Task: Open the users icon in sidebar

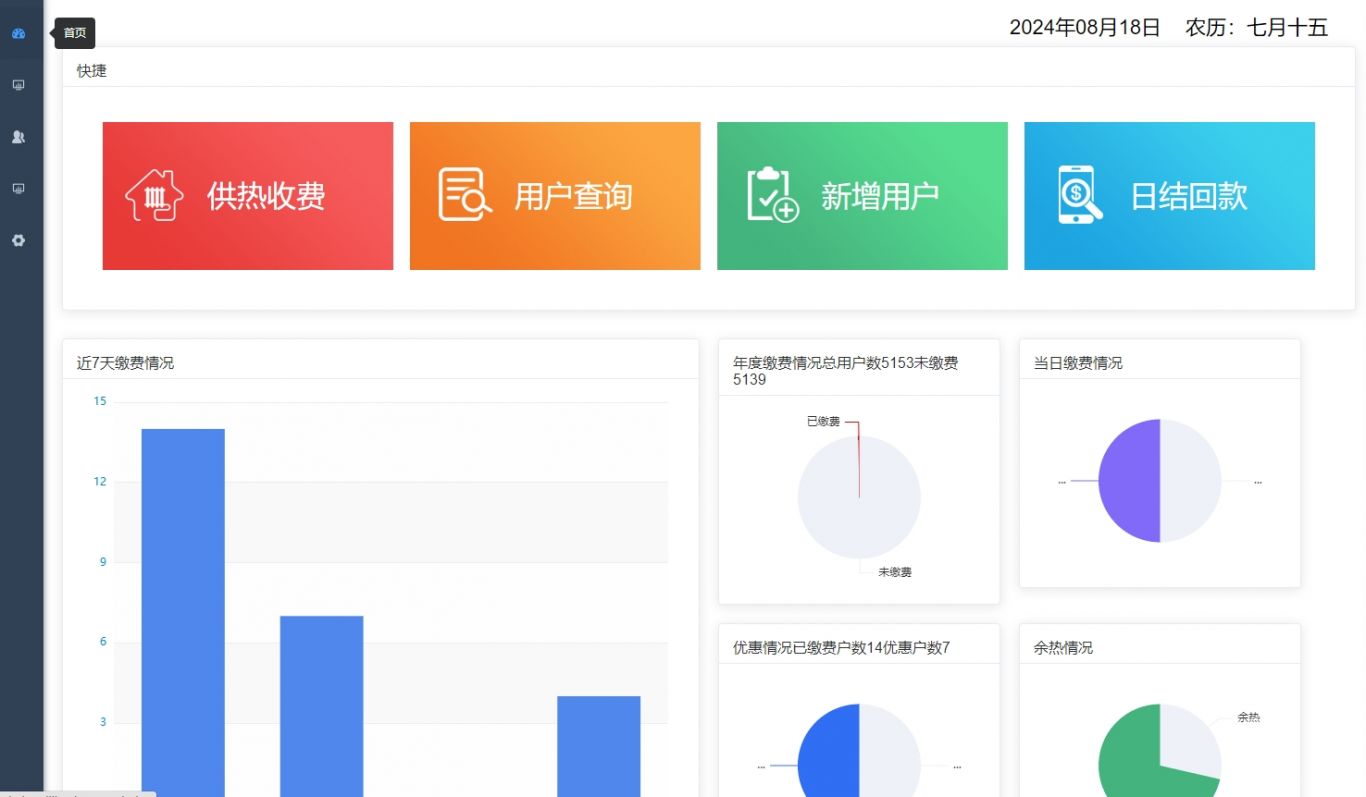Action: point(18,137)
